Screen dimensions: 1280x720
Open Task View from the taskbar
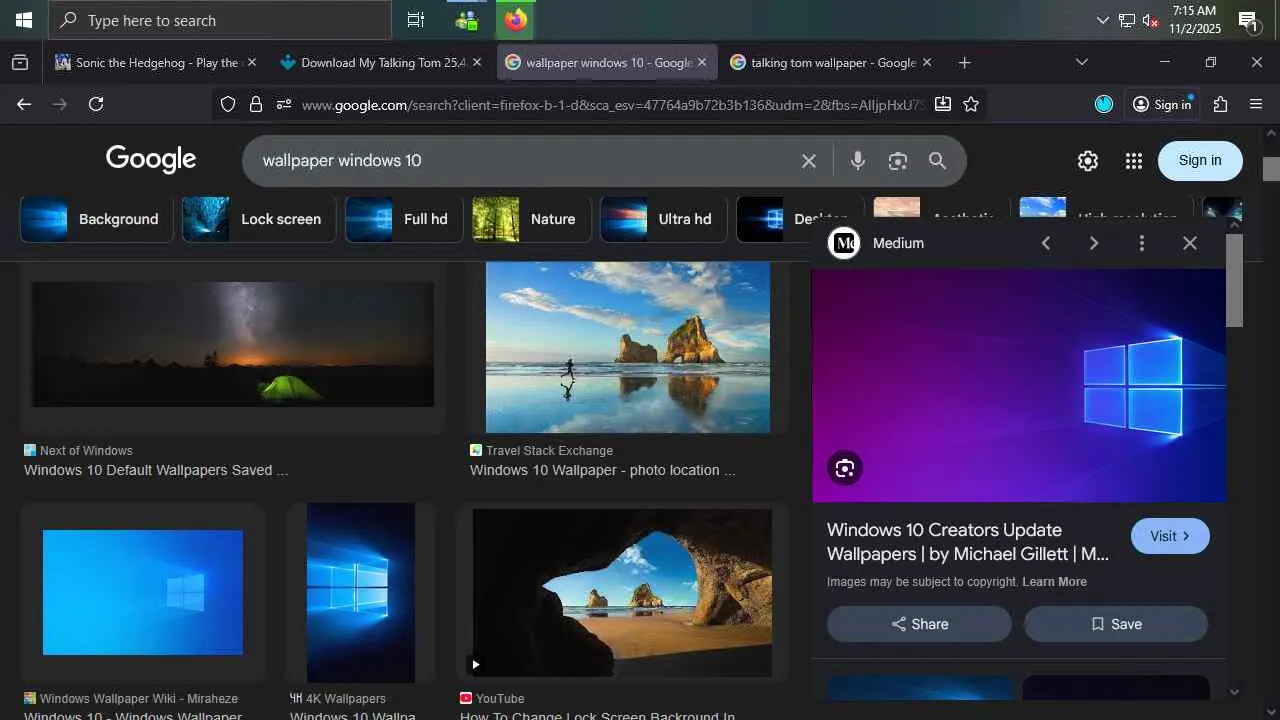coord(416,20)
